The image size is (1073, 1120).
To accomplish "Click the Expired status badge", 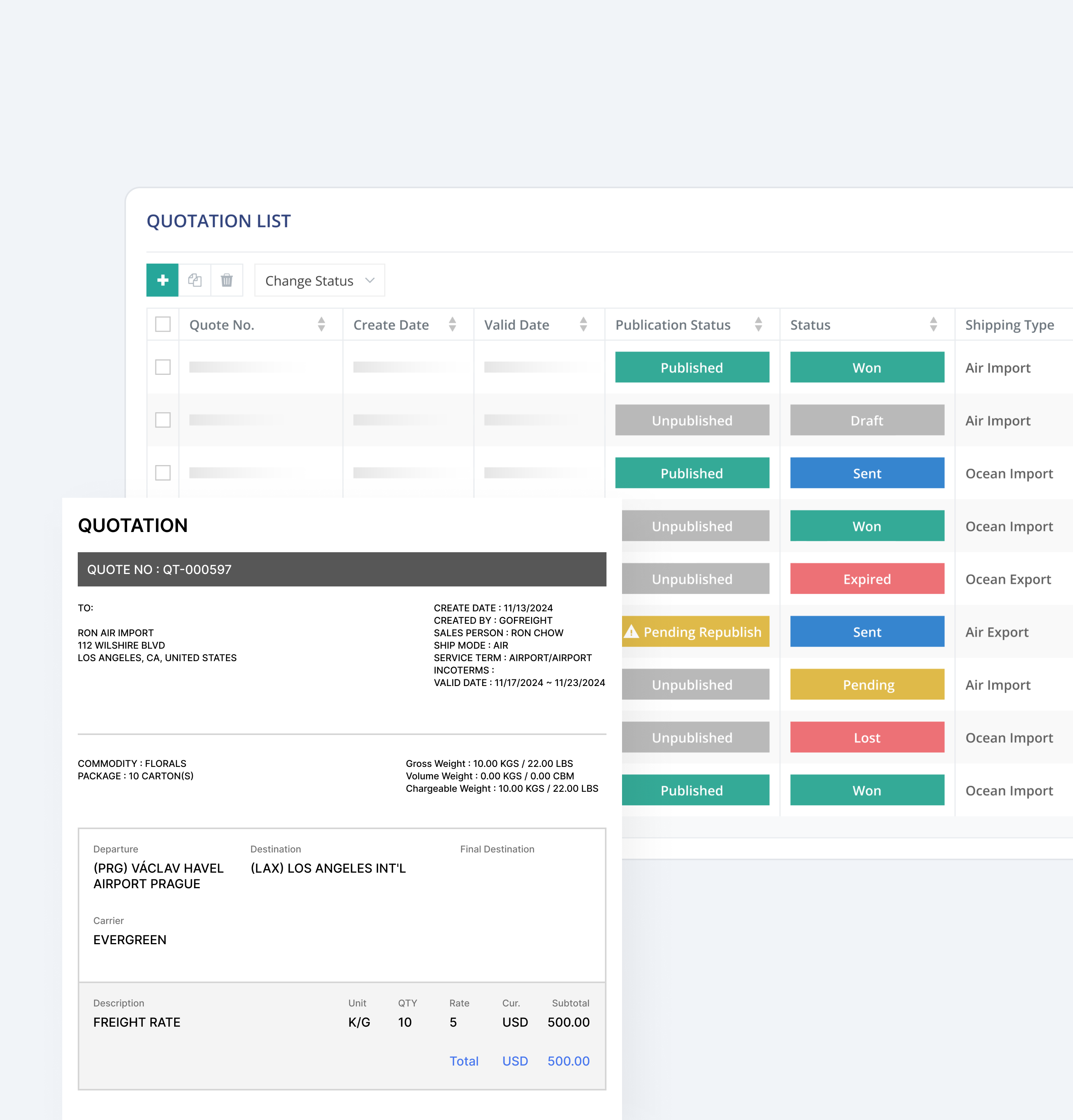I will [867, 579].
